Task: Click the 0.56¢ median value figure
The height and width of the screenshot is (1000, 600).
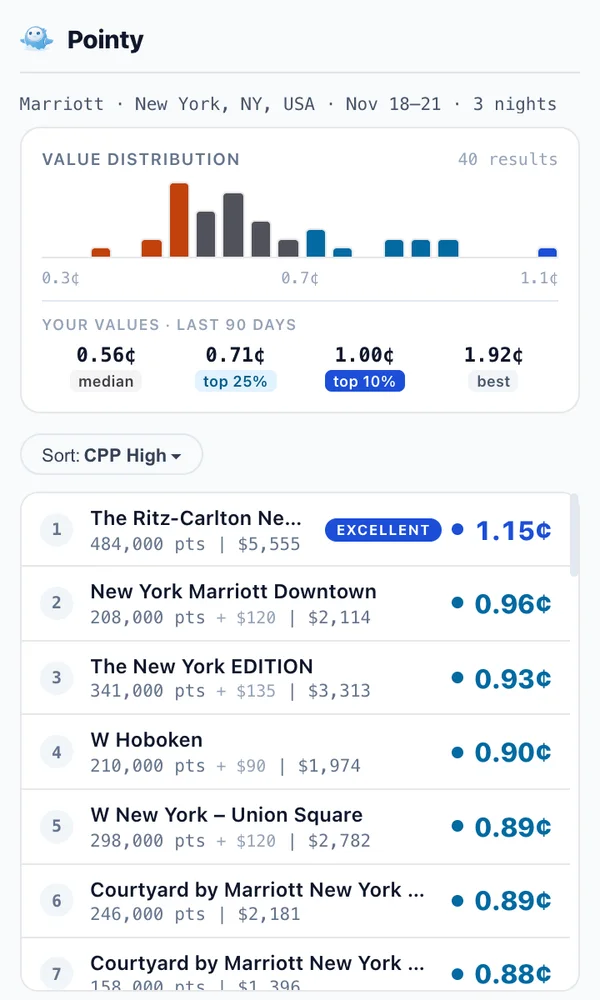Action: tap(106, 355)
